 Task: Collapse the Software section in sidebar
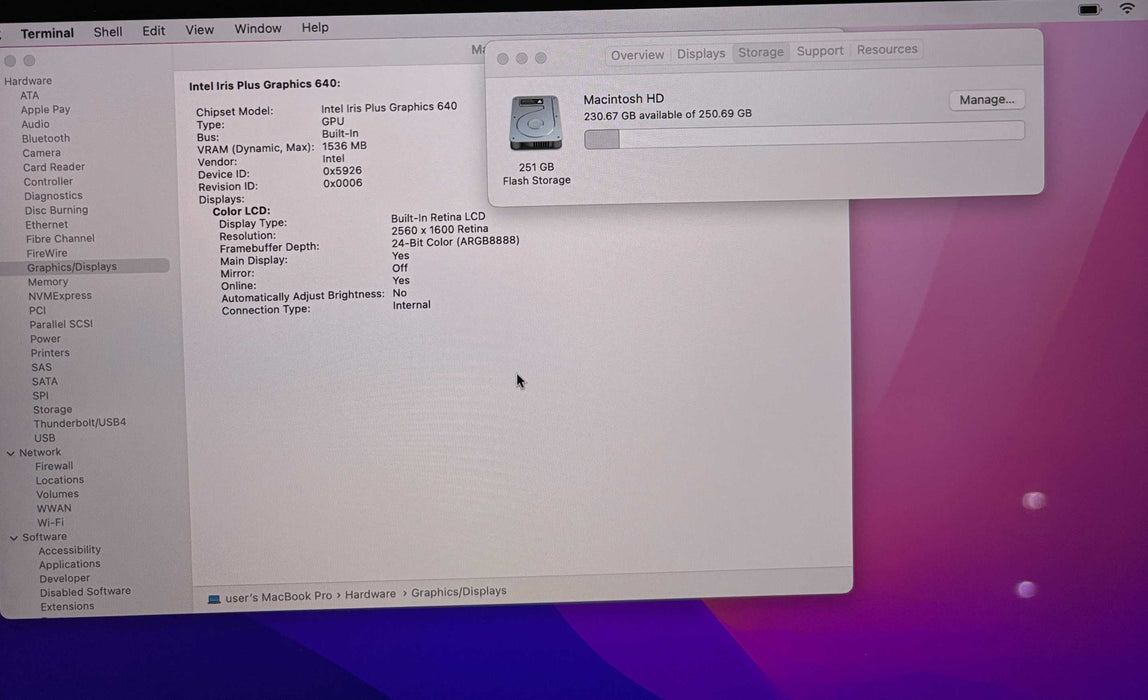(13, 537)
